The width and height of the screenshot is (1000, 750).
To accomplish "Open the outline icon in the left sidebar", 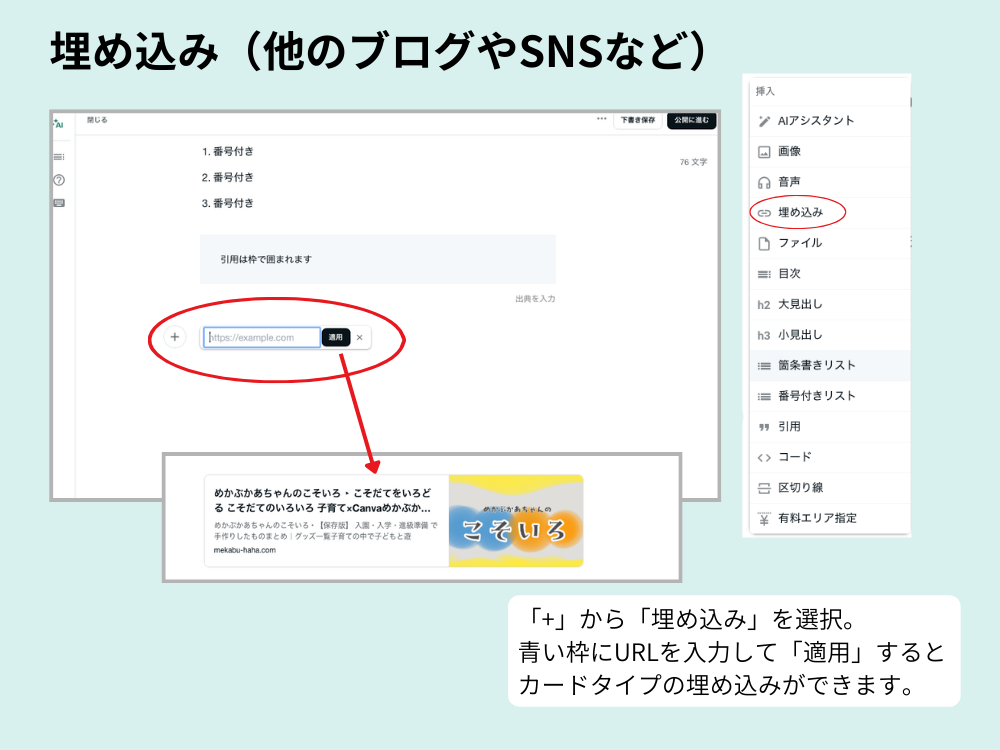I will (58, 157).
